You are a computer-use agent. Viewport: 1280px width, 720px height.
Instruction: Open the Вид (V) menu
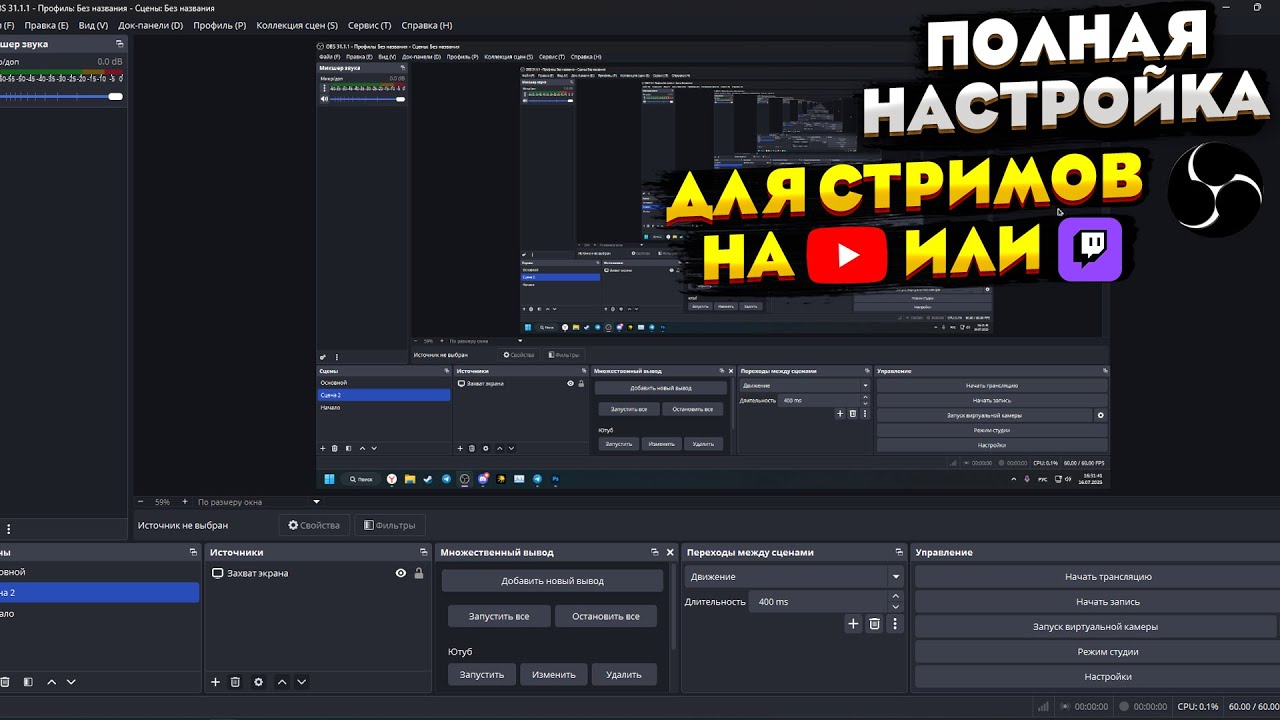93,25
